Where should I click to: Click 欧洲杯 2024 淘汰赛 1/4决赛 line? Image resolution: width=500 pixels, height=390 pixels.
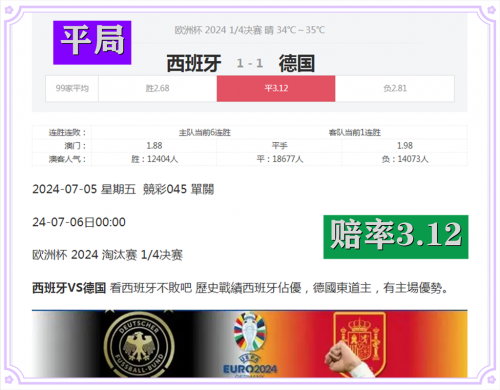point(107,255)
